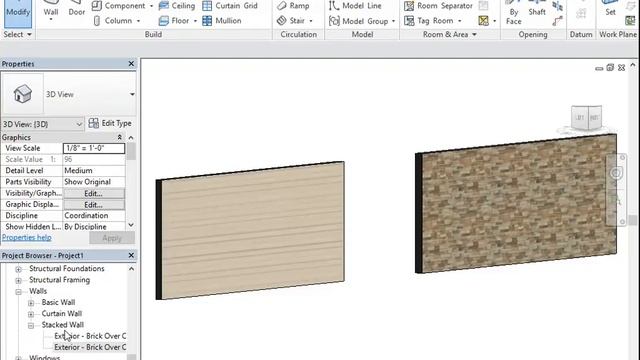Click the Door tool
The width and height of the screenshot is (640, 360).
(x=76, y=11)
